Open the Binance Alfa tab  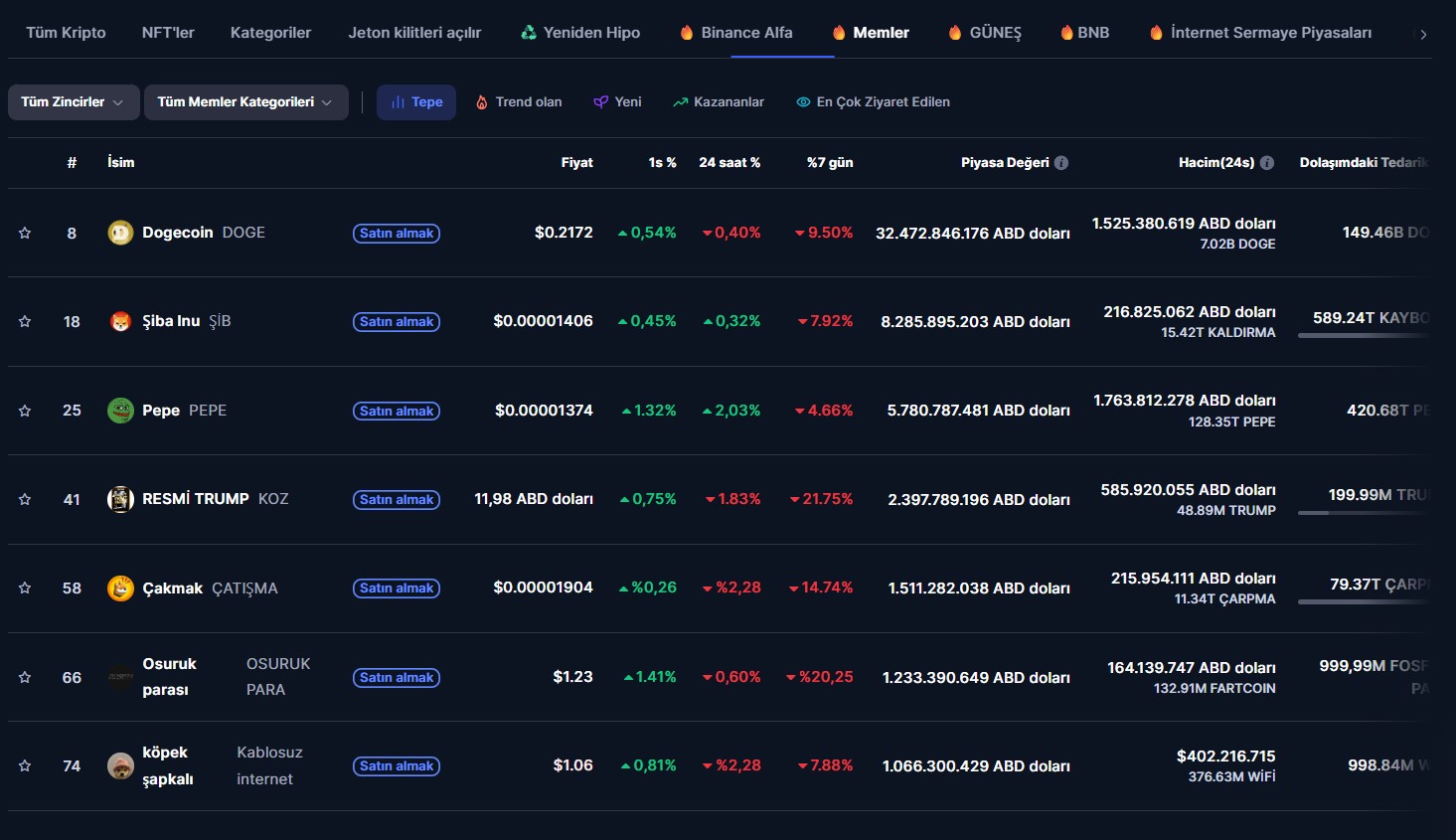[736, 33]
